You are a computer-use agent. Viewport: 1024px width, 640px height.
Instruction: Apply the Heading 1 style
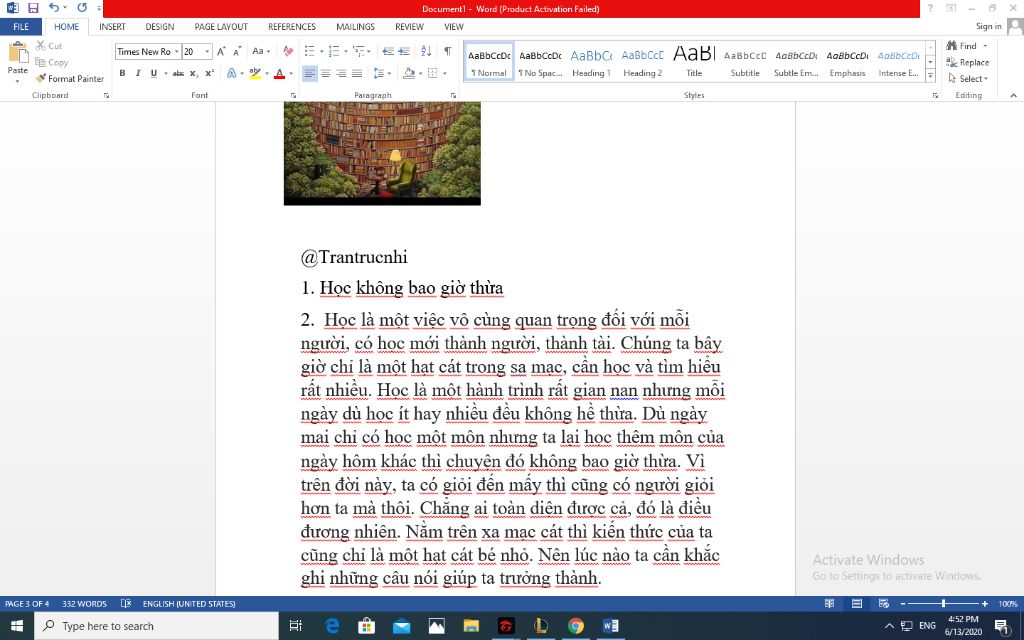pos(591,62)
